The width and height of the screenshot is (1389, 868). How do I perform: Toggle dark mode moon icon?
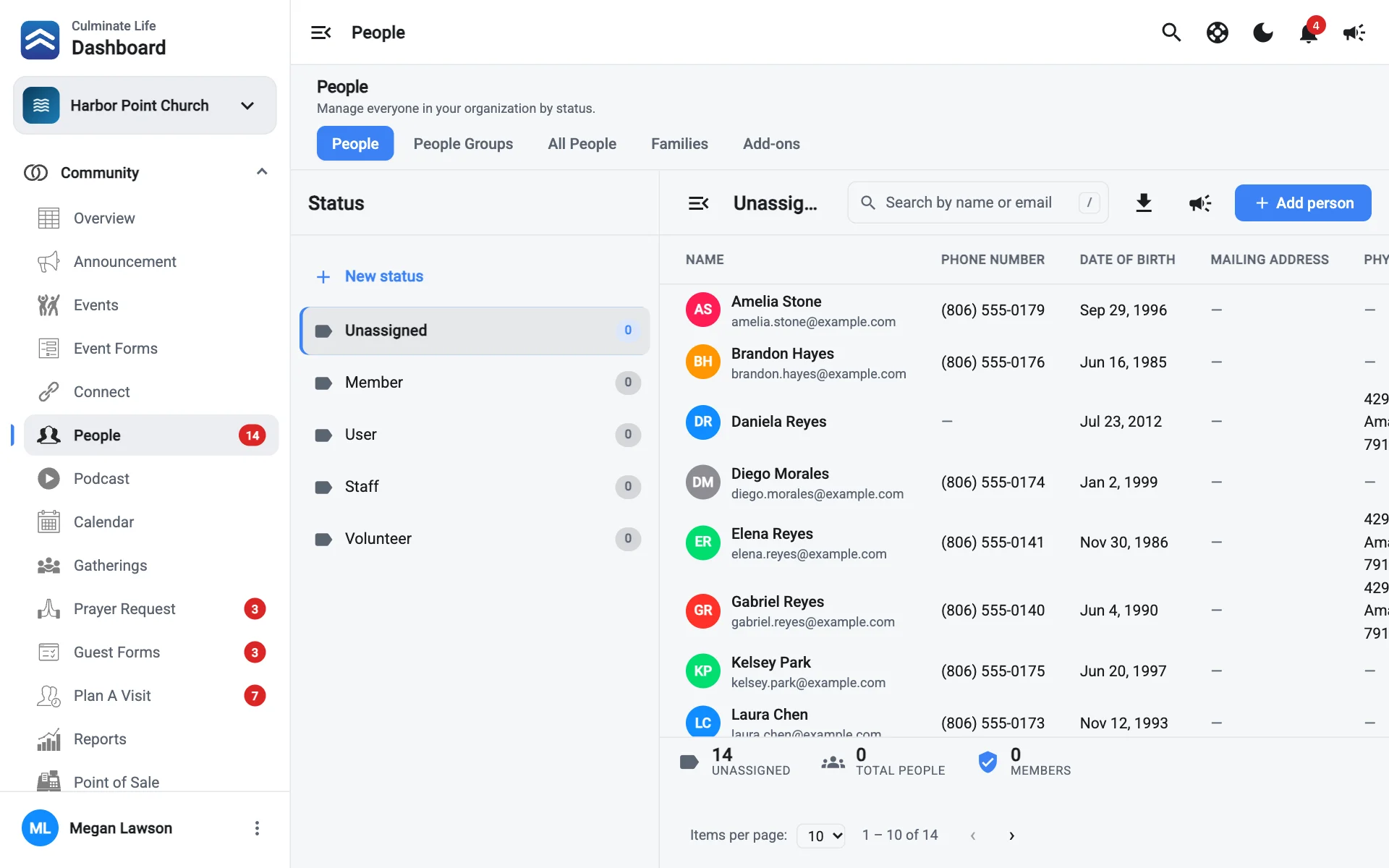coord(1263,33)
